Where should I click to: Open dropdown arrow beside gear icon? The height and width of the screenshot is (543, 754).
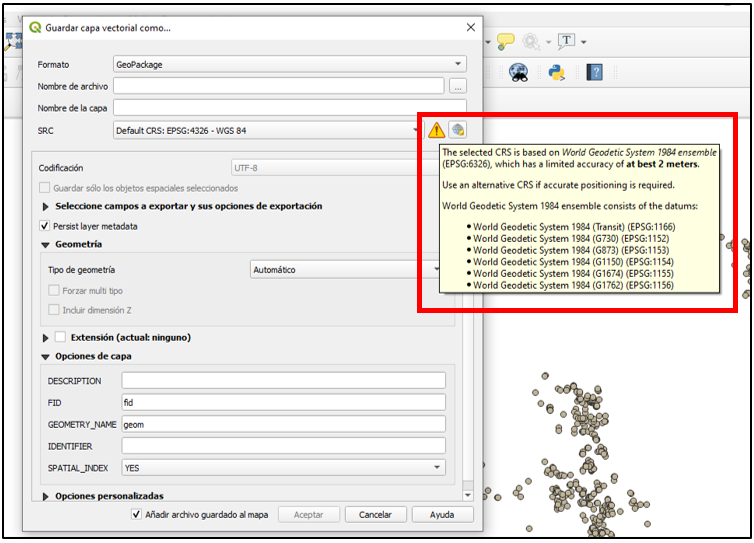point(548,42)
